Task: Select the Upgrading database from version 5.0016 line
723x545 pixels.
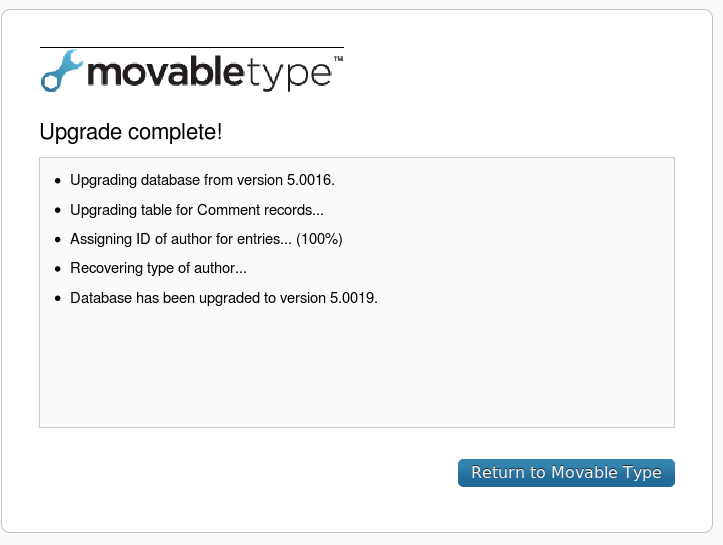Action: coord(202,180)
